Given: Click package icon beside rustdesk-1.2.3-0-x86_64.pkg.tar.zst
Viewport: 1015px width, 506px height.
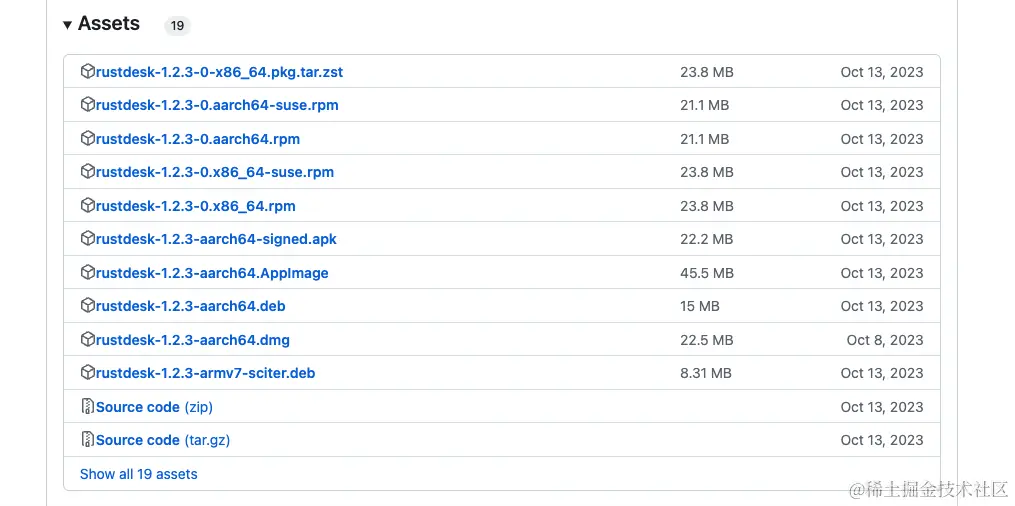Looking at the screenshot, I should tap(88, 72).
